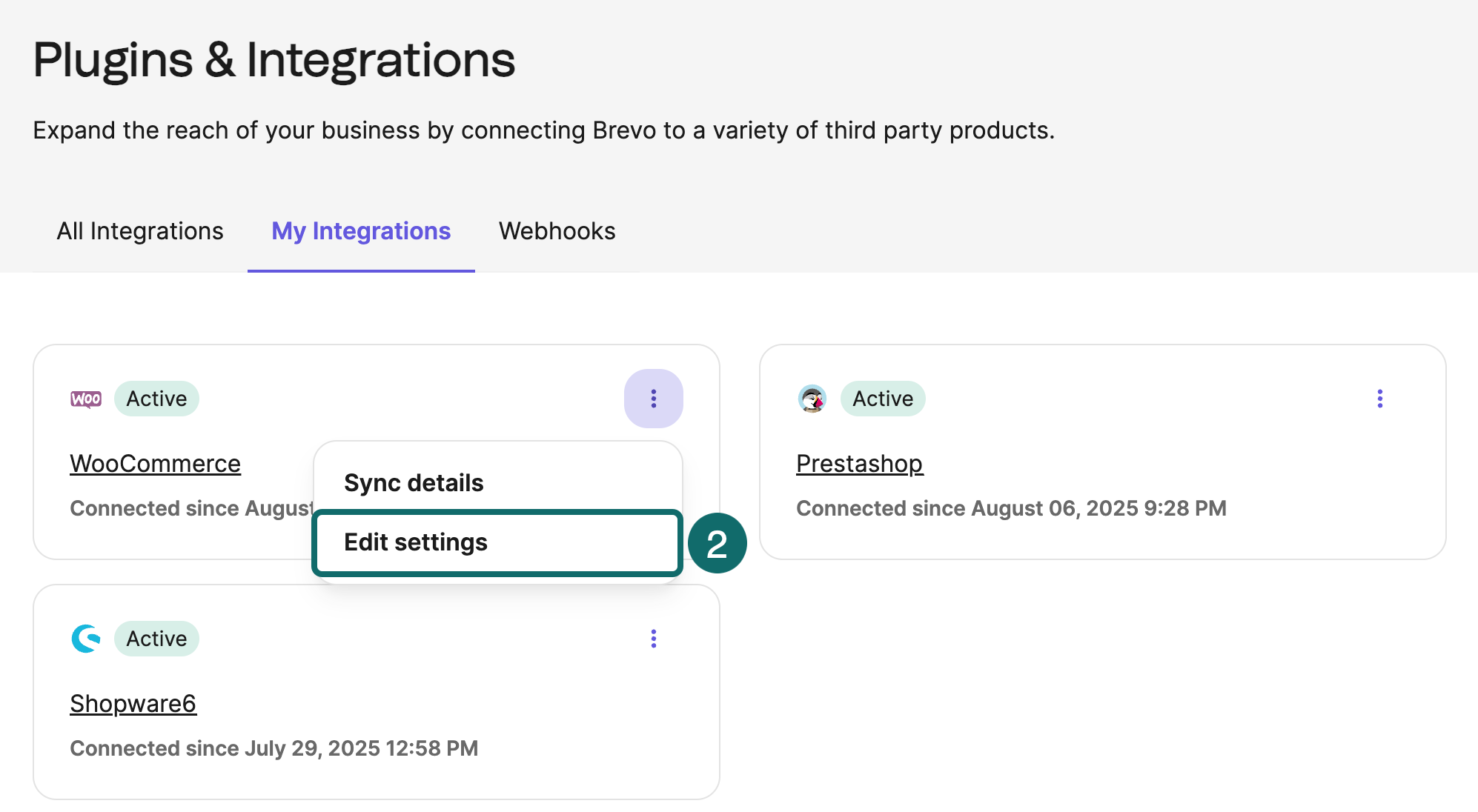Switch to the All Integrations tab

click(x=140, y=231)
